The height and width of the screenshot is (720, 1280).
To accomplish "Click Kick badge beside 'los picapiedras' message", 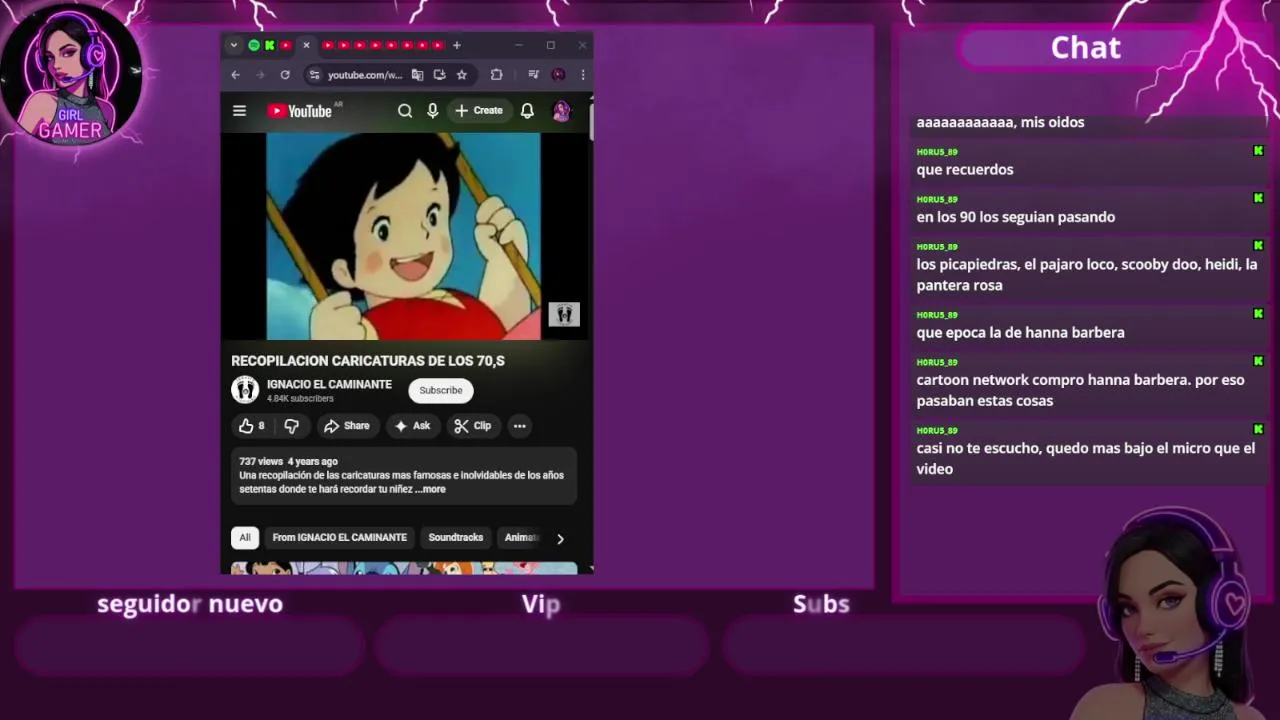I will point(1258,246).
